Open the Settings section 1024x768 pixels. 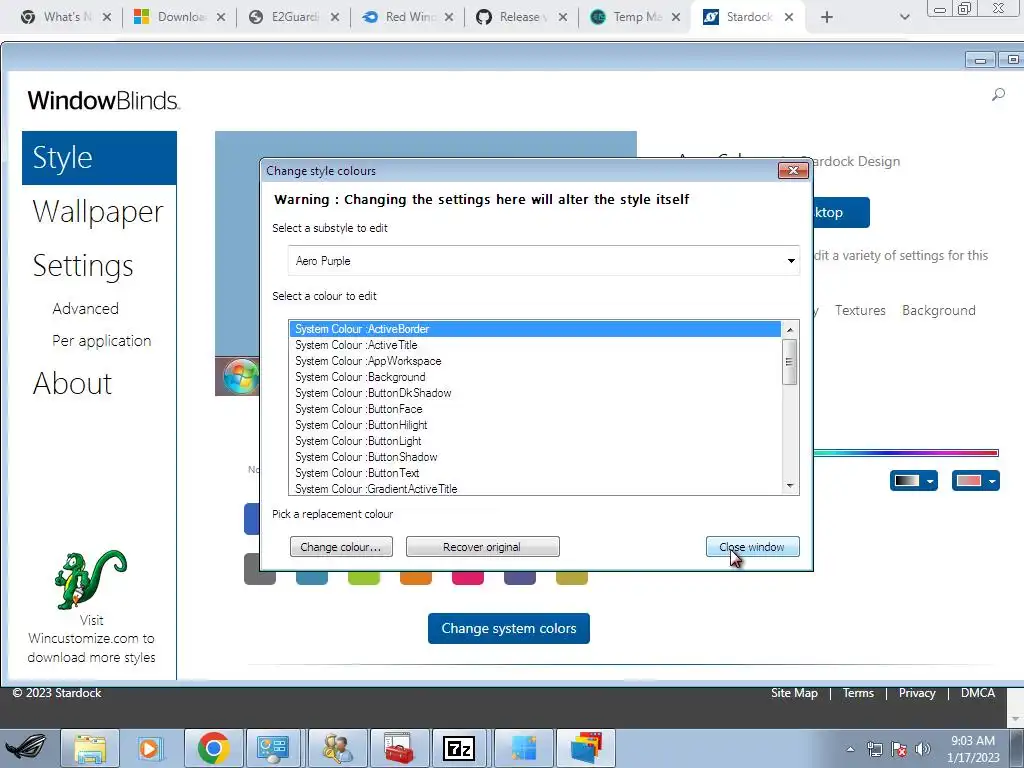(83, 266)
